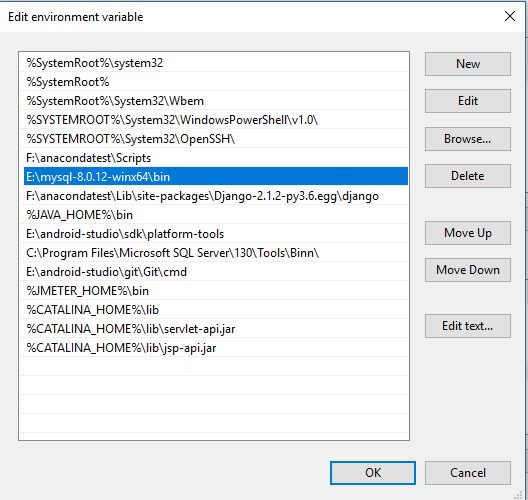Open the Edit text... view
Viewport: 528px width, 500px height.
(468, 326)
